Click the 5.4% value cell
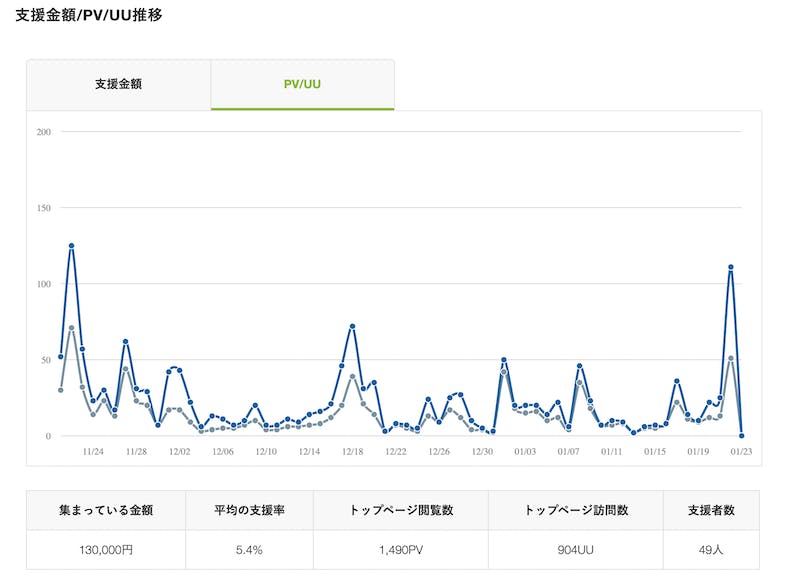This screenshot has height=580, width=789. point(249,549)
